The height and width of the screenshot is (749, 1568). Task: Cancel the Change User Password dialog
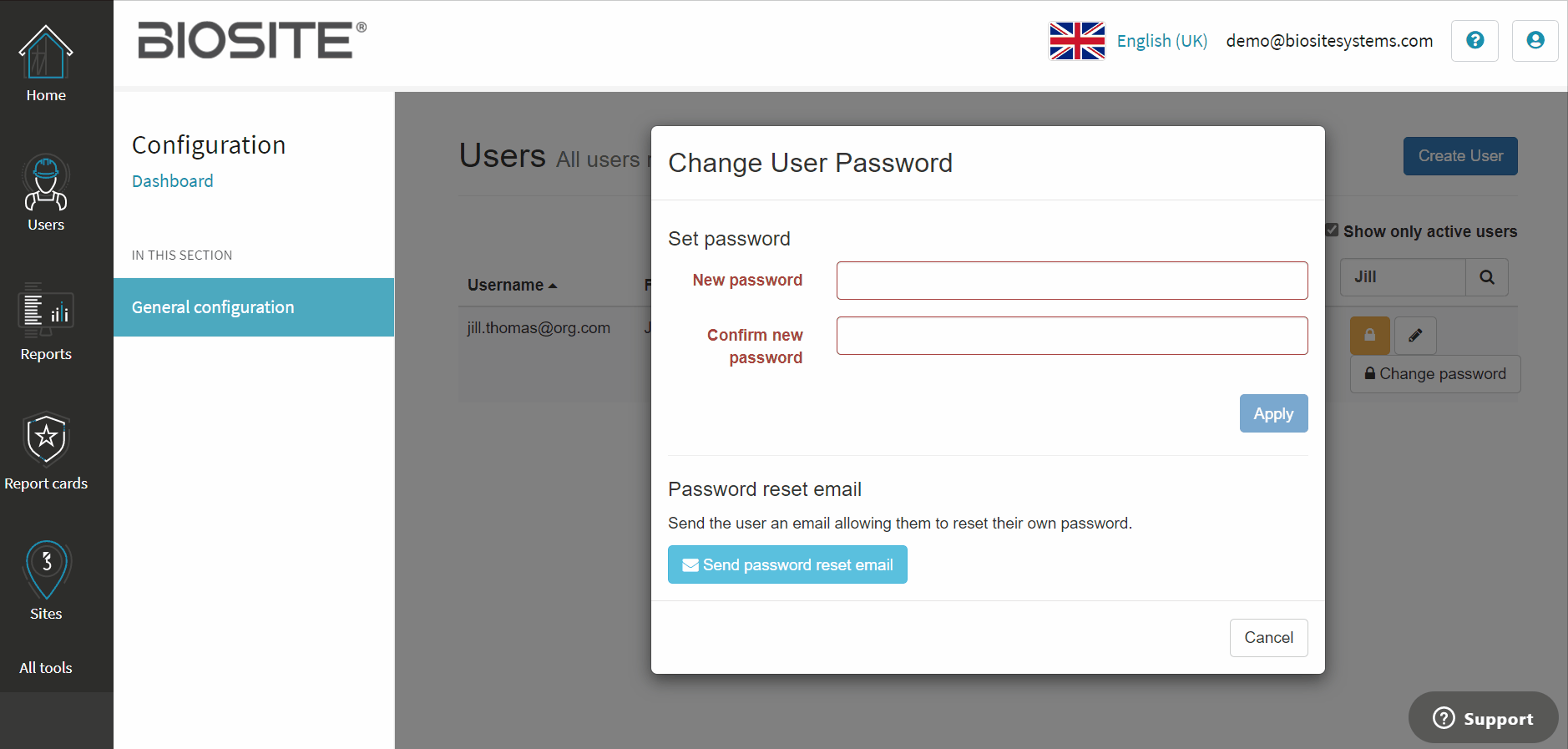[1268, 637]
